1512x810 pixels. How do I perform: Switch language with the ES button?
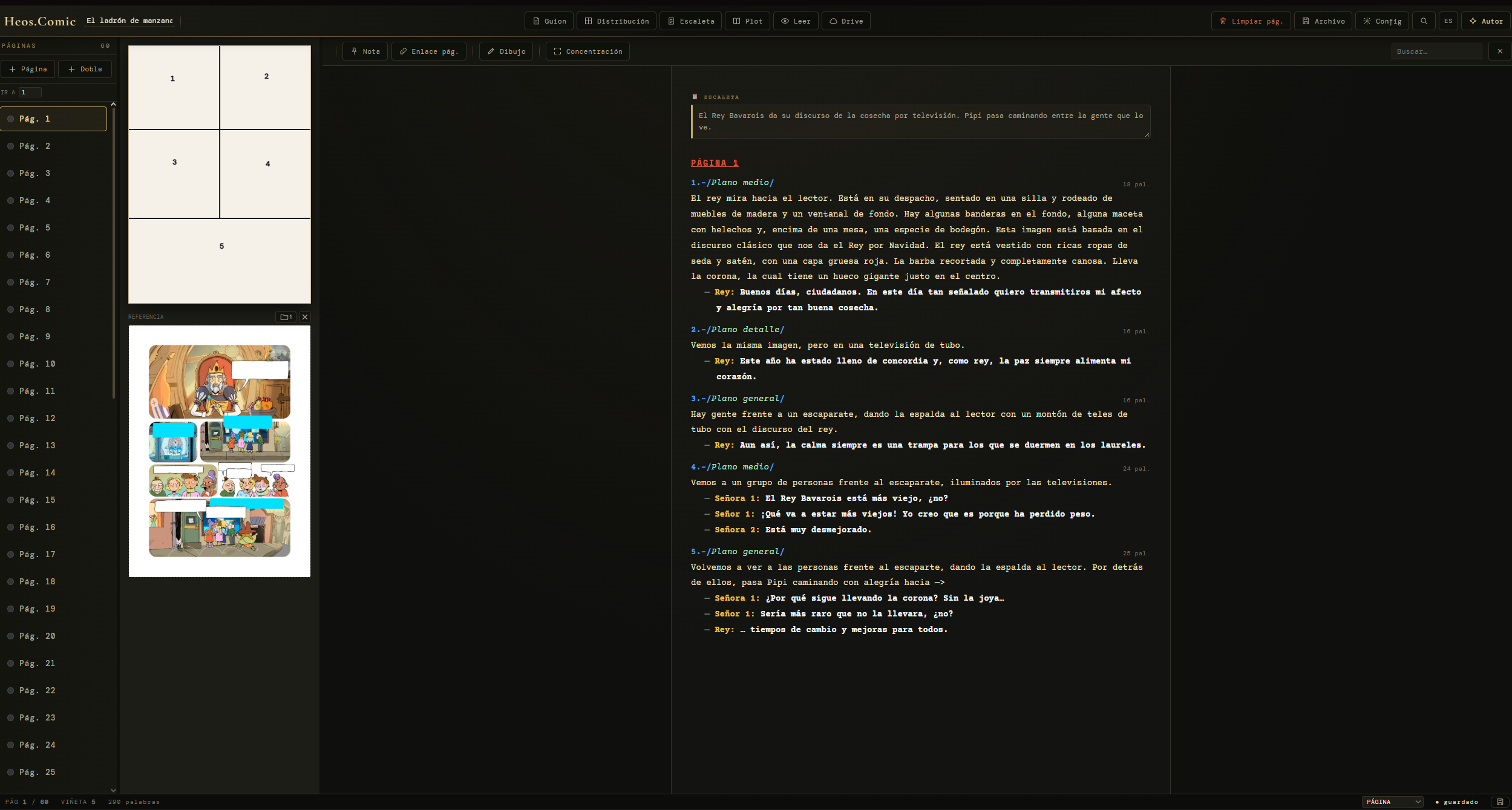coord(1448,21)
